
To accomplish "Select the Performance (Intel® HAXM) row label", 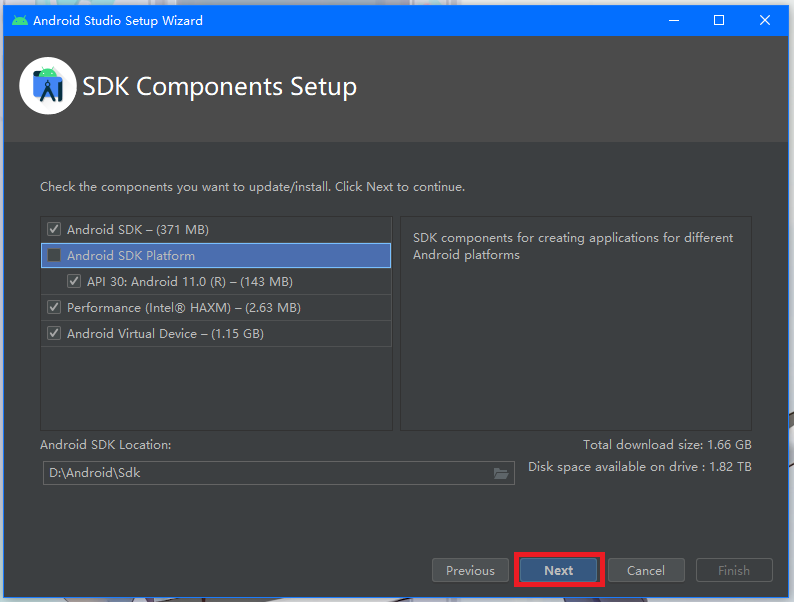I will (x=184, y=308).
